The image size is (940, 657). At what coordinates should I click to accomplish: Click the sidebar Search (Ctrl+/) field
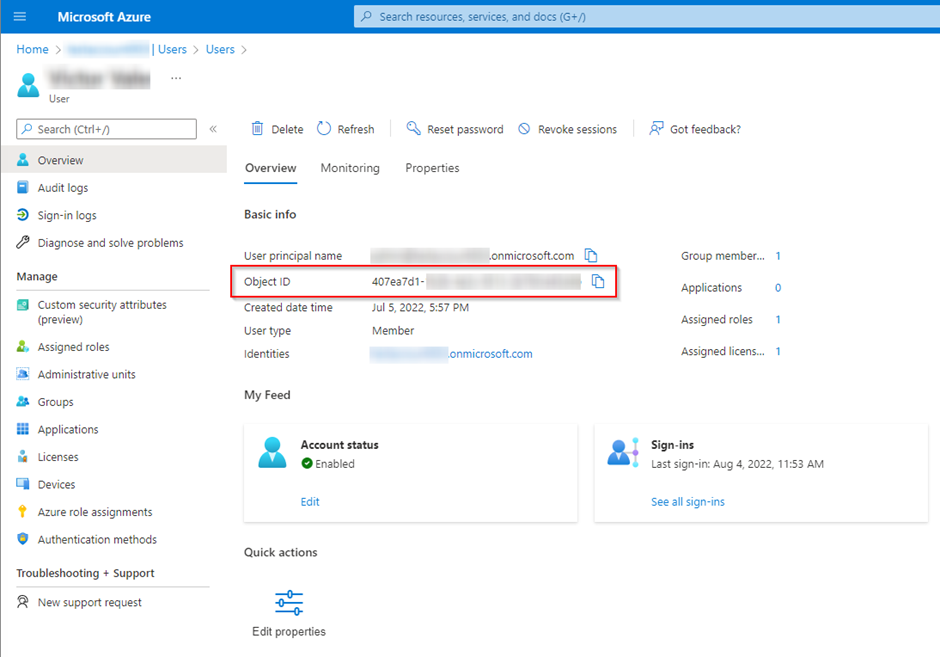click(x=106, y=129)
